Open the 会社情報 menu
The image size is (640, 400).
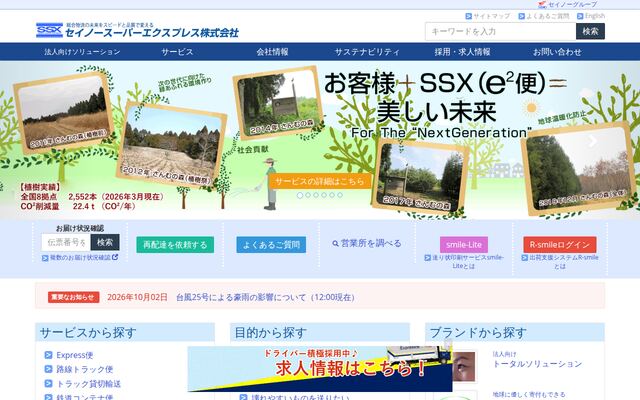pos(272,52)
